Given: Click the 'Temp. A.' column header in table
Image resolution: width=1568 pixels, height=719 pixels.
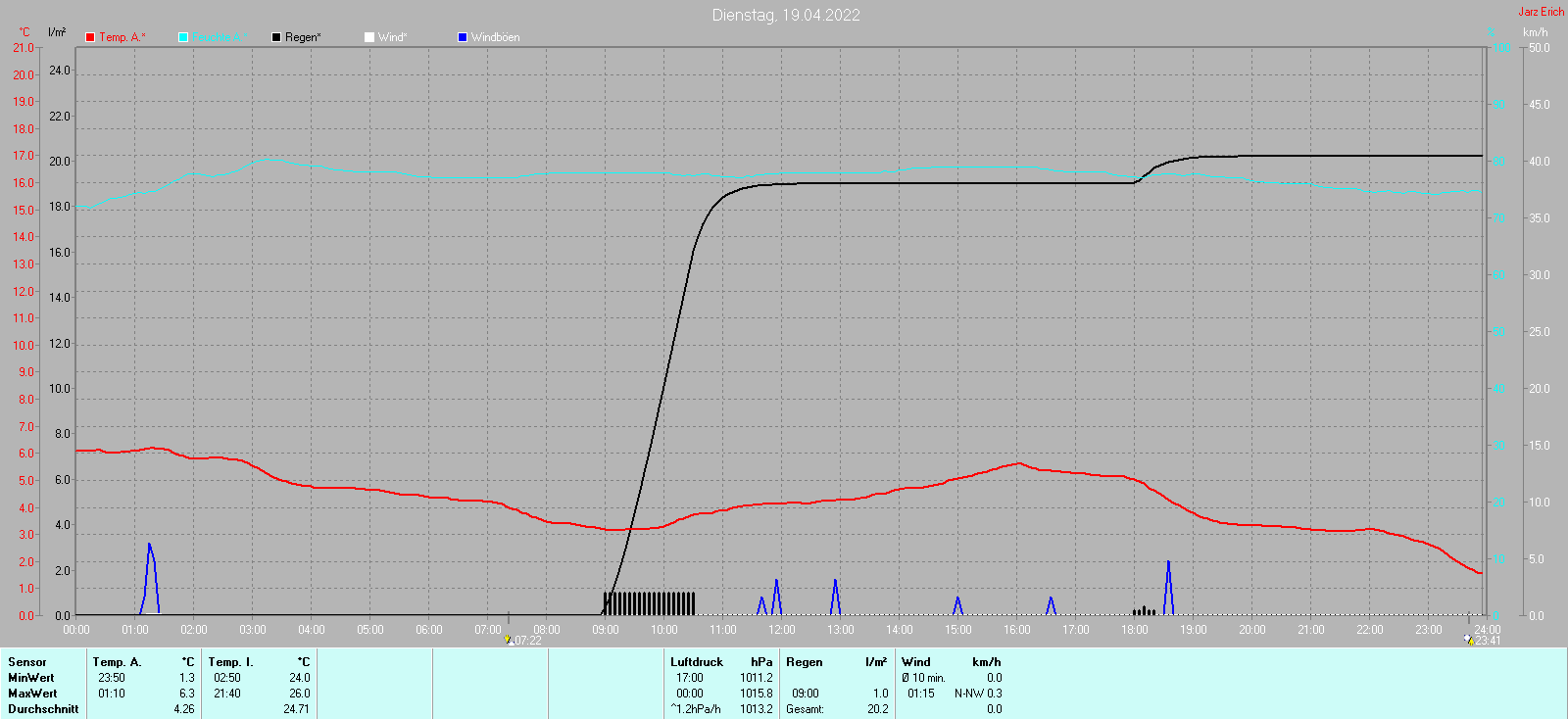Looking at the screenshot, I should tap(118, 662).
